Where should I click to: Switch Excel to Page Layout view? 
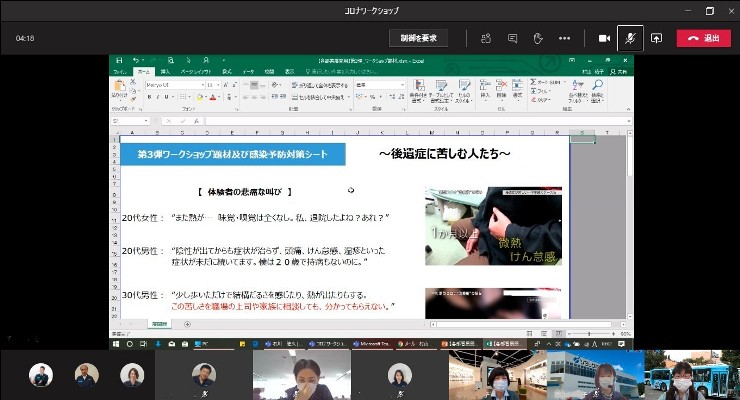point(544,333)
